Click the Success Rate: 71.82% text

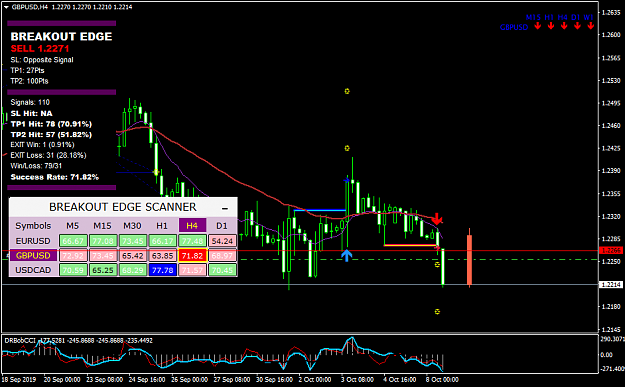pyautogui.click(x=55, y=177)
